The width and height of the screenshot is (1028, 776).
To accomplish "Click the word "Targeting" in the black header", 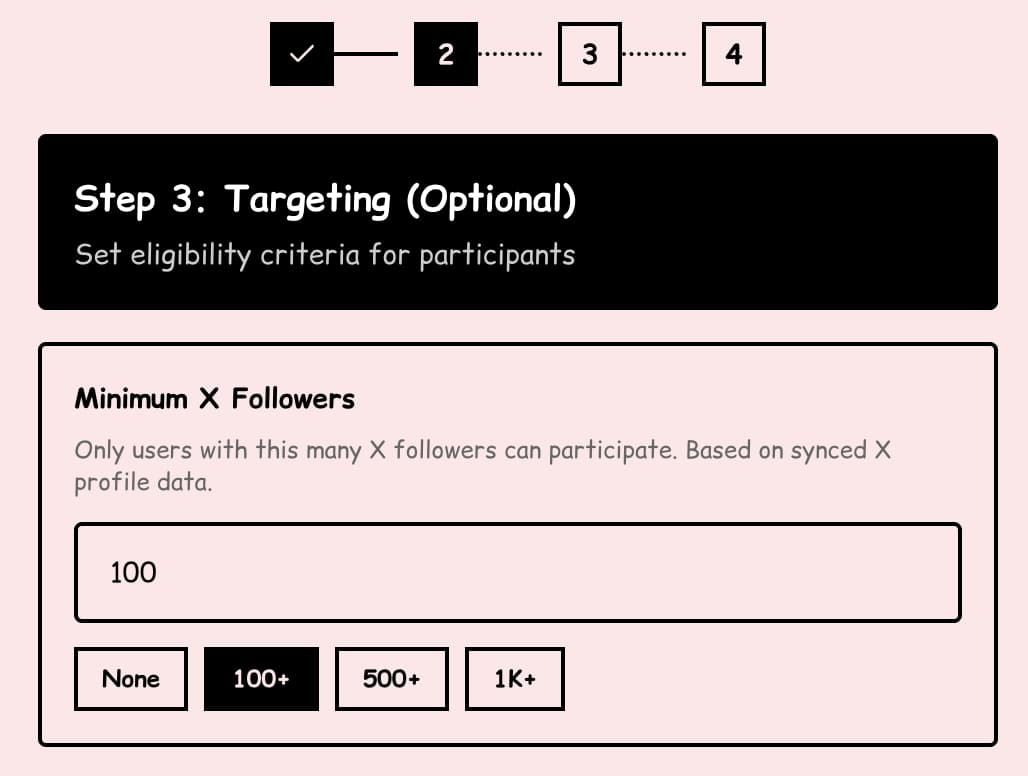I will coord(307,200).
